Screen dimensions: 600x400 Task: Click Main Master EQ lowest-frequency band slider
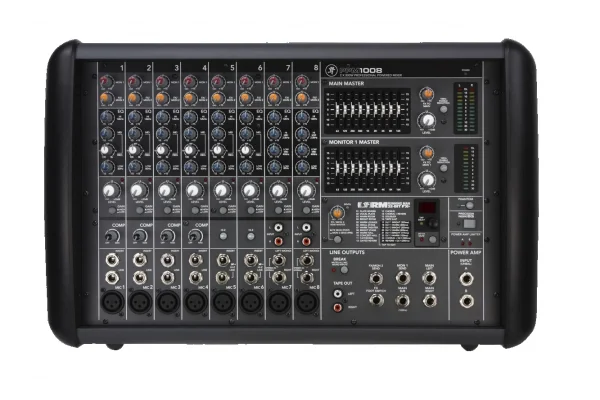338,110
